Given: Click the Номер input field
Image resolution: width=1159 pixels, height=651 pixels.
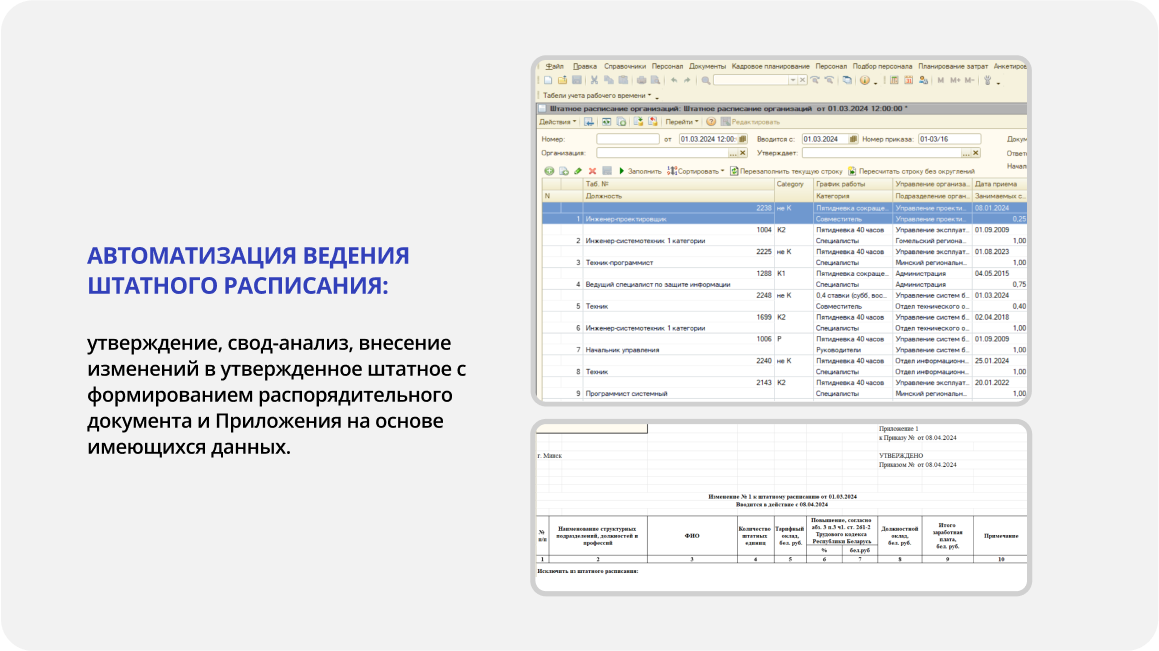Looking at the screenshot, I should (x=628, y=139).
